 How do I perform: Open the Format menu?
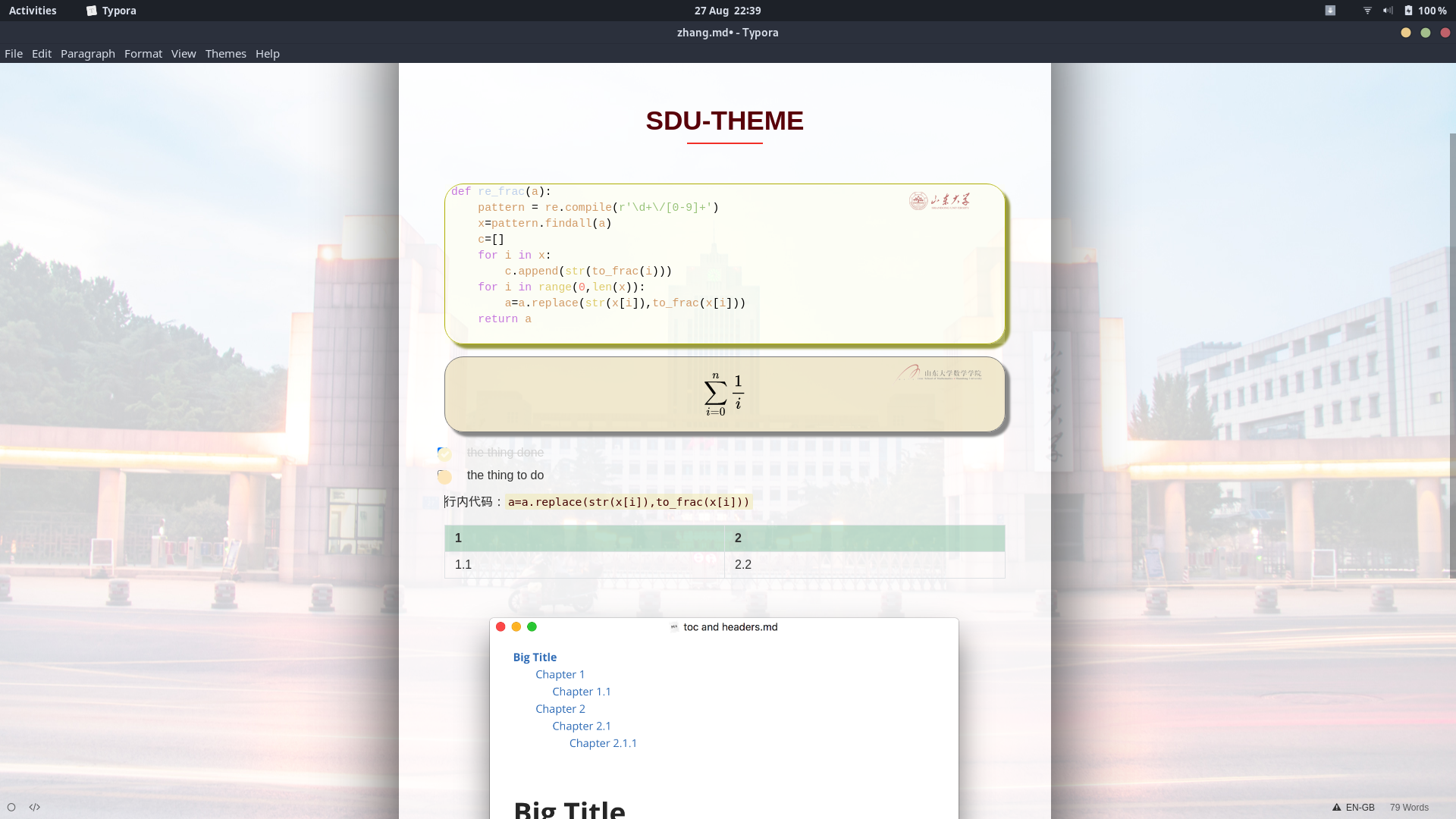pos(143,54)
